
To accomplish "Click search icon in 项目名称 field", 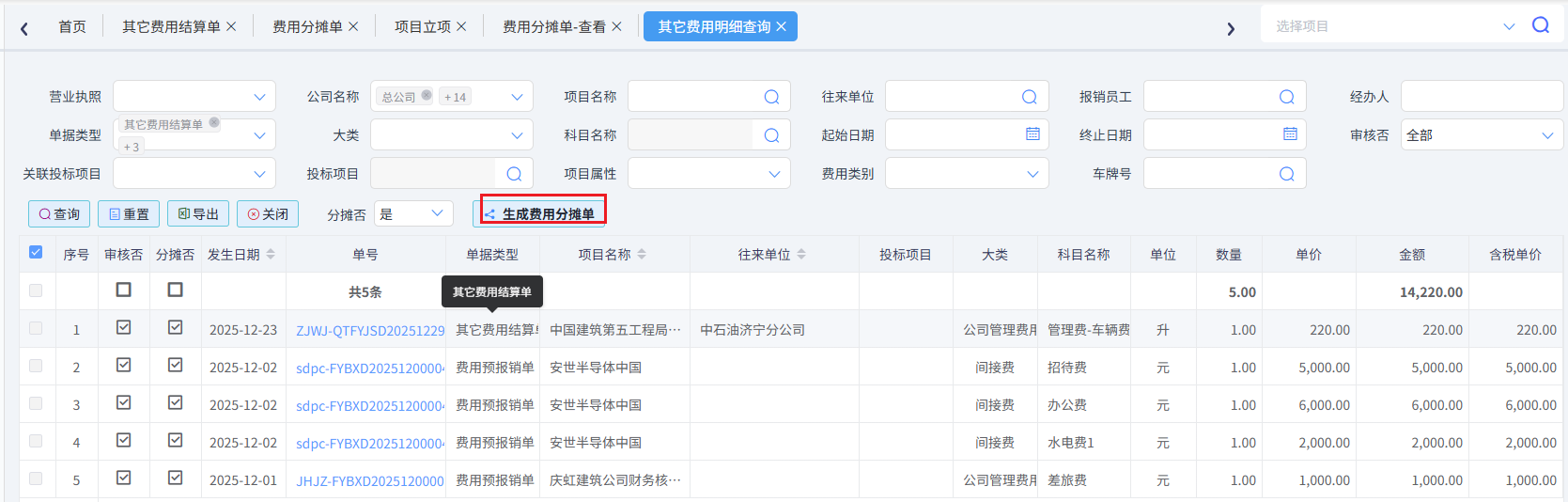I will click(771, 97).
